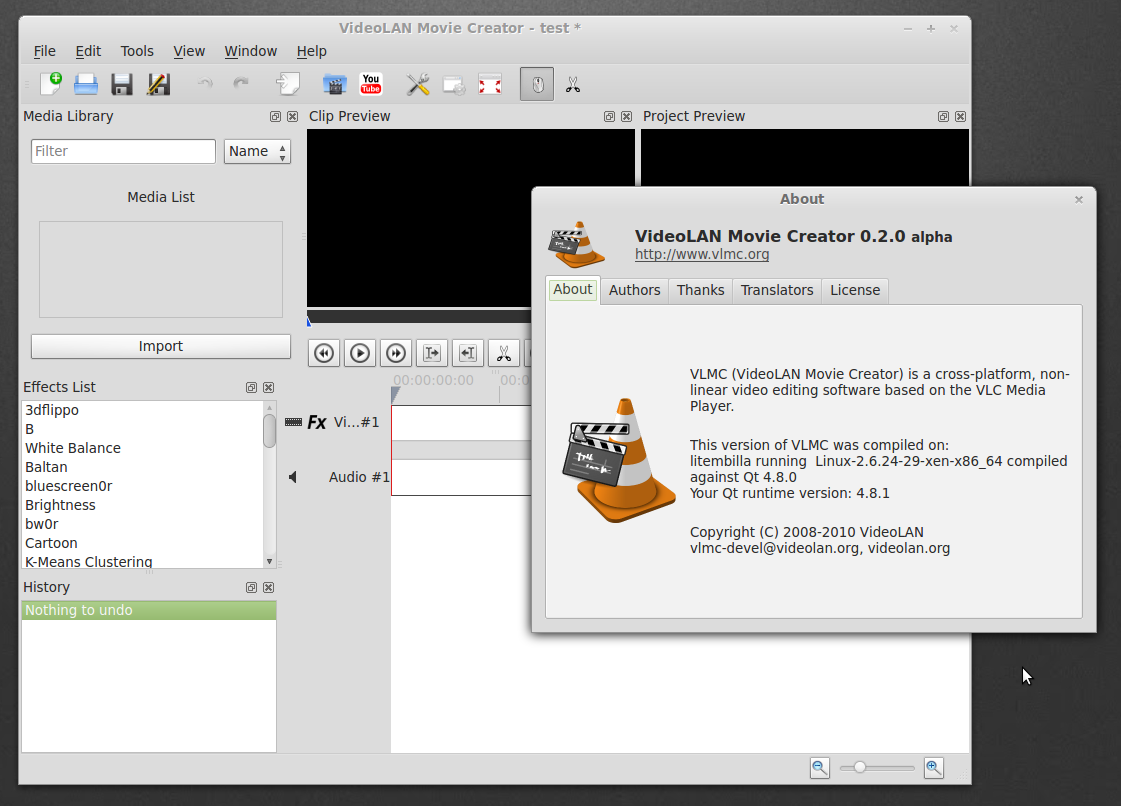Image resolution: width=1121 pixels, height=806 pixels.
Task: Mute the Audio #1 track speaker
Action: click(292, 477)
